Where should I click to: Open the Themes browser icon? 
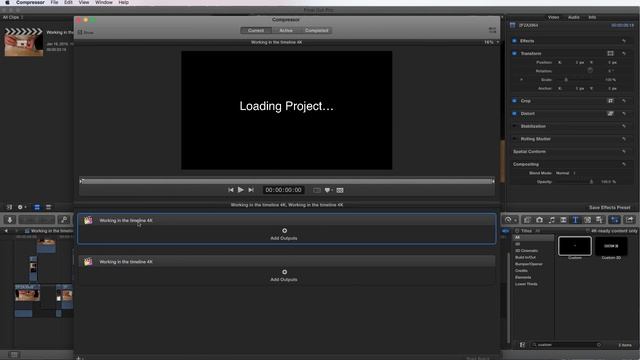pos(599,220)
